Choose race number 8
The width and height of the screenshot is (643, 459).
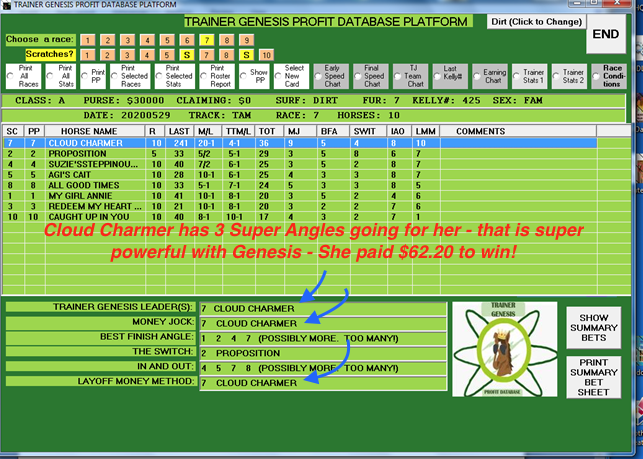(x=227, y=40)
